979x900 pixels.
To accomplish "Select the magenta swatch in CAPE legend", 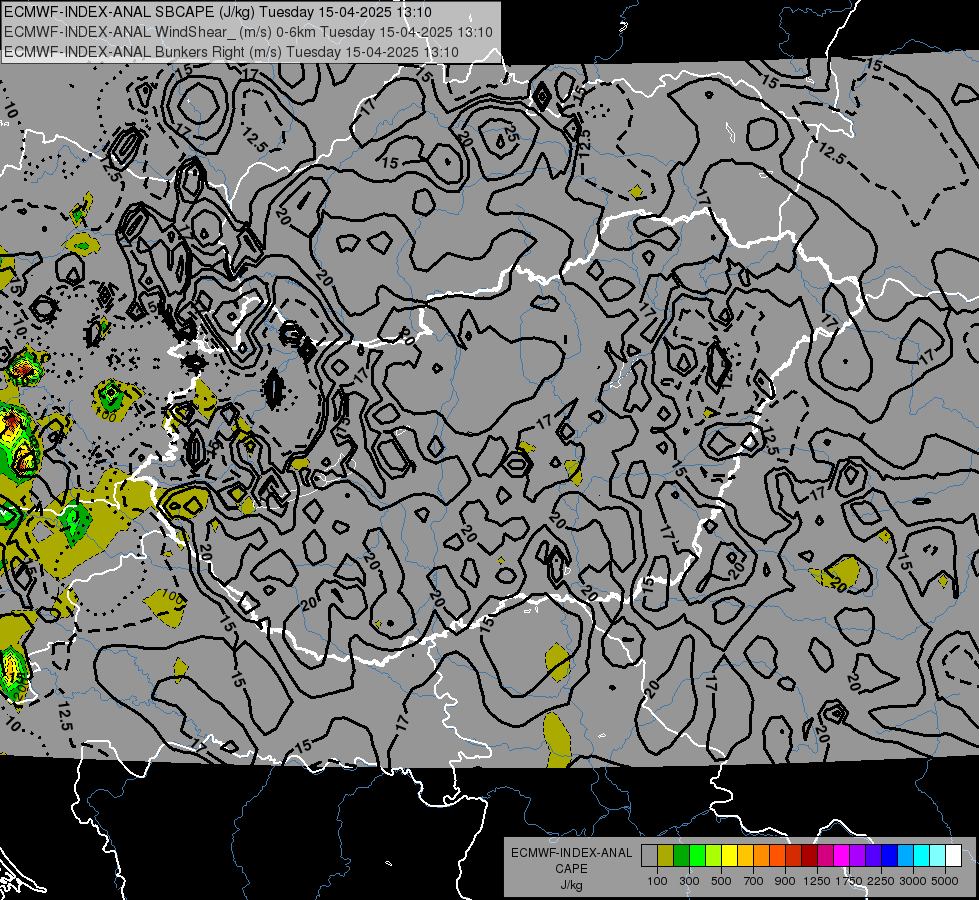I will (x=842, y=856).
